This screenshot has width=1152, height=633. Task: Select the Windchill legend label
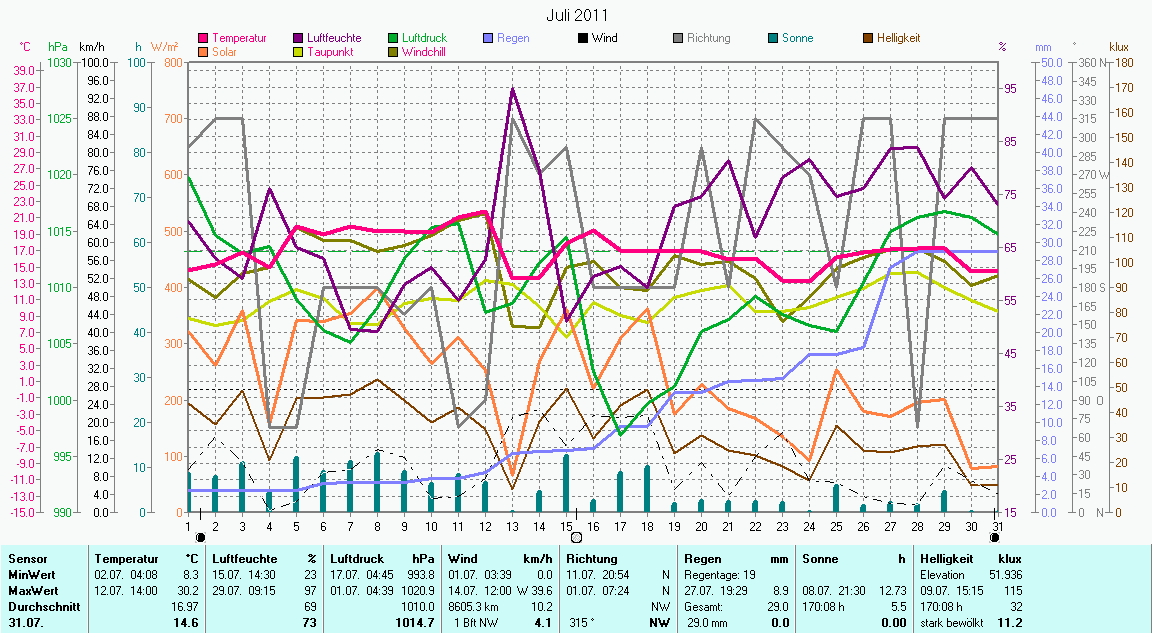tap(425, 52)
